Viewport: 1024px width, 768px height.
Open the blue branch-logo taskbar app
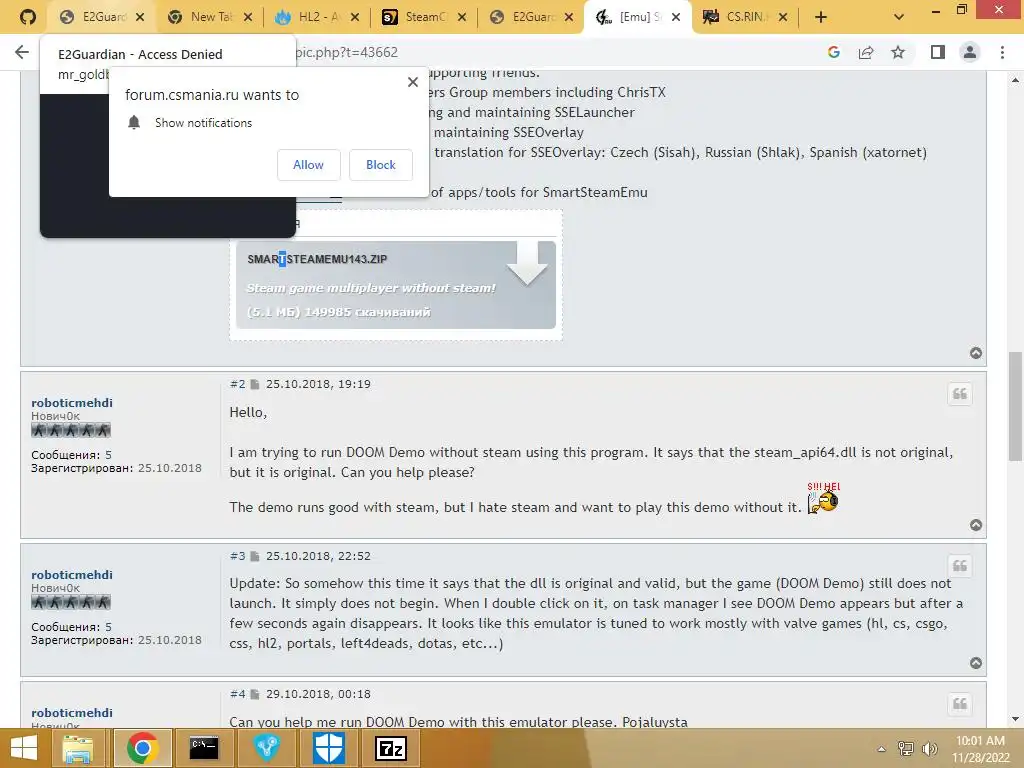(266, 748)
